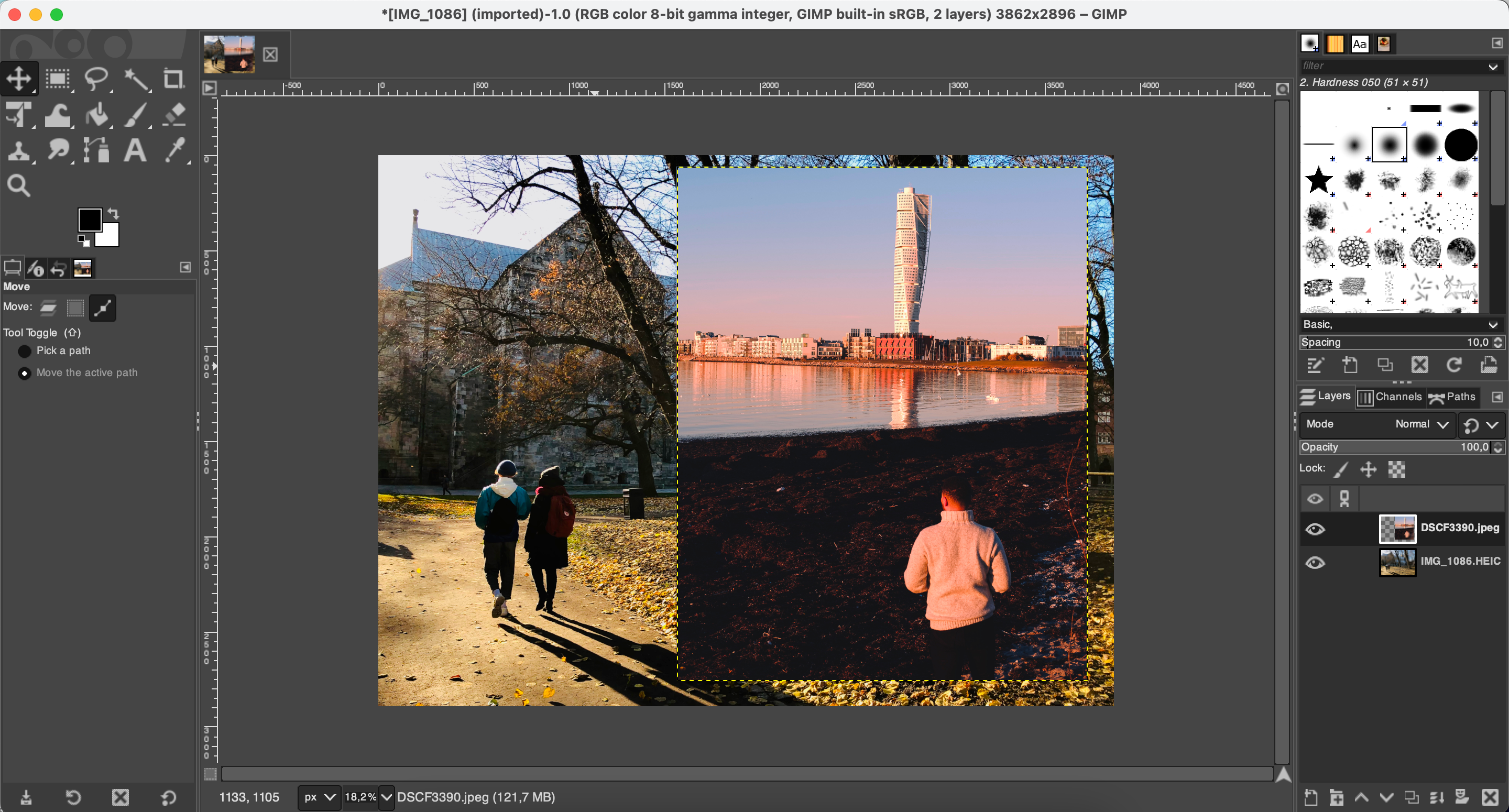Hide the DSCF3390.jpeg layer
This screenshot has height=812, width=1509.
[x=1315, y=529]
